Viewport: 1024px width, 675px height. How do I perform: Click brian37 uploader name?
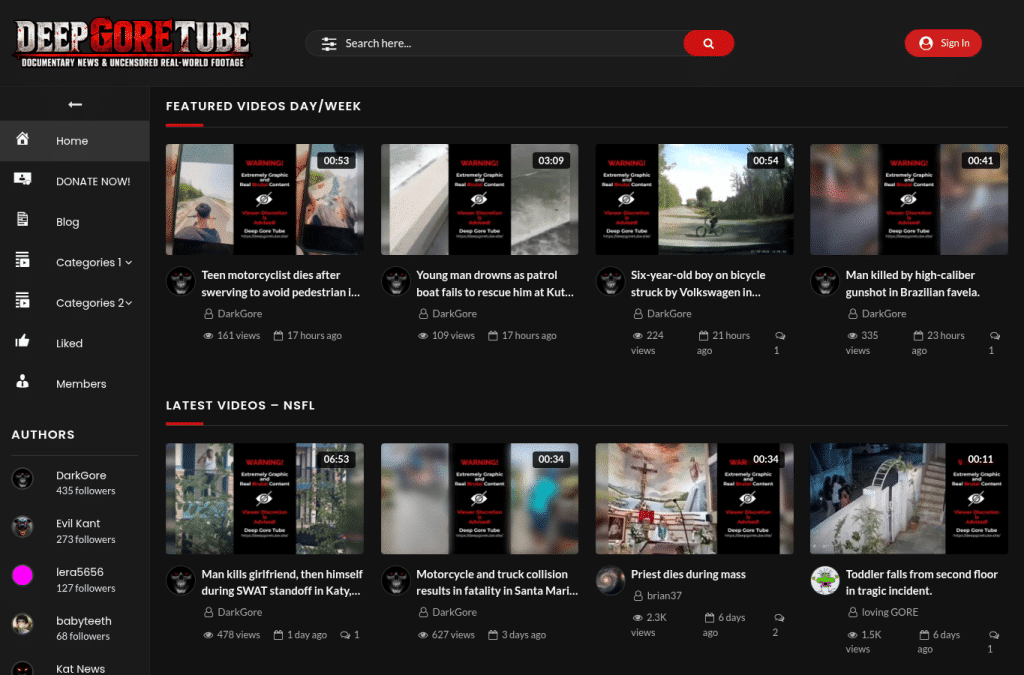click(x=664, y=595)
